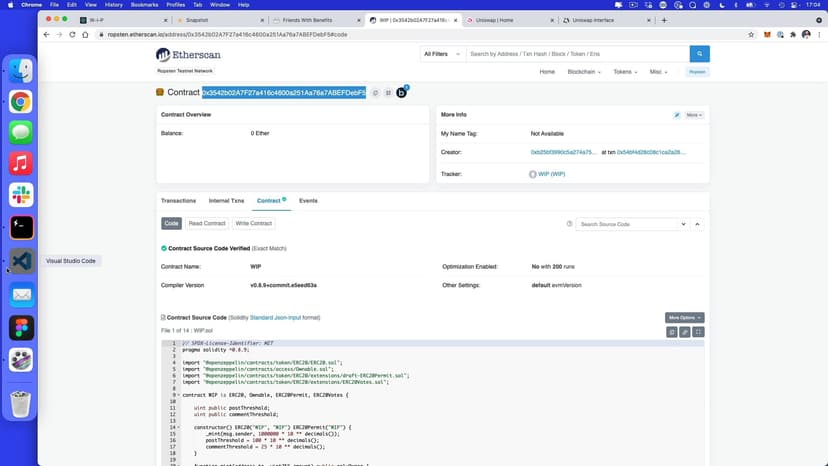Screen dimensions: 828x466
Task: Expand the More Options dropdown
Action: (x=685, y=317)
